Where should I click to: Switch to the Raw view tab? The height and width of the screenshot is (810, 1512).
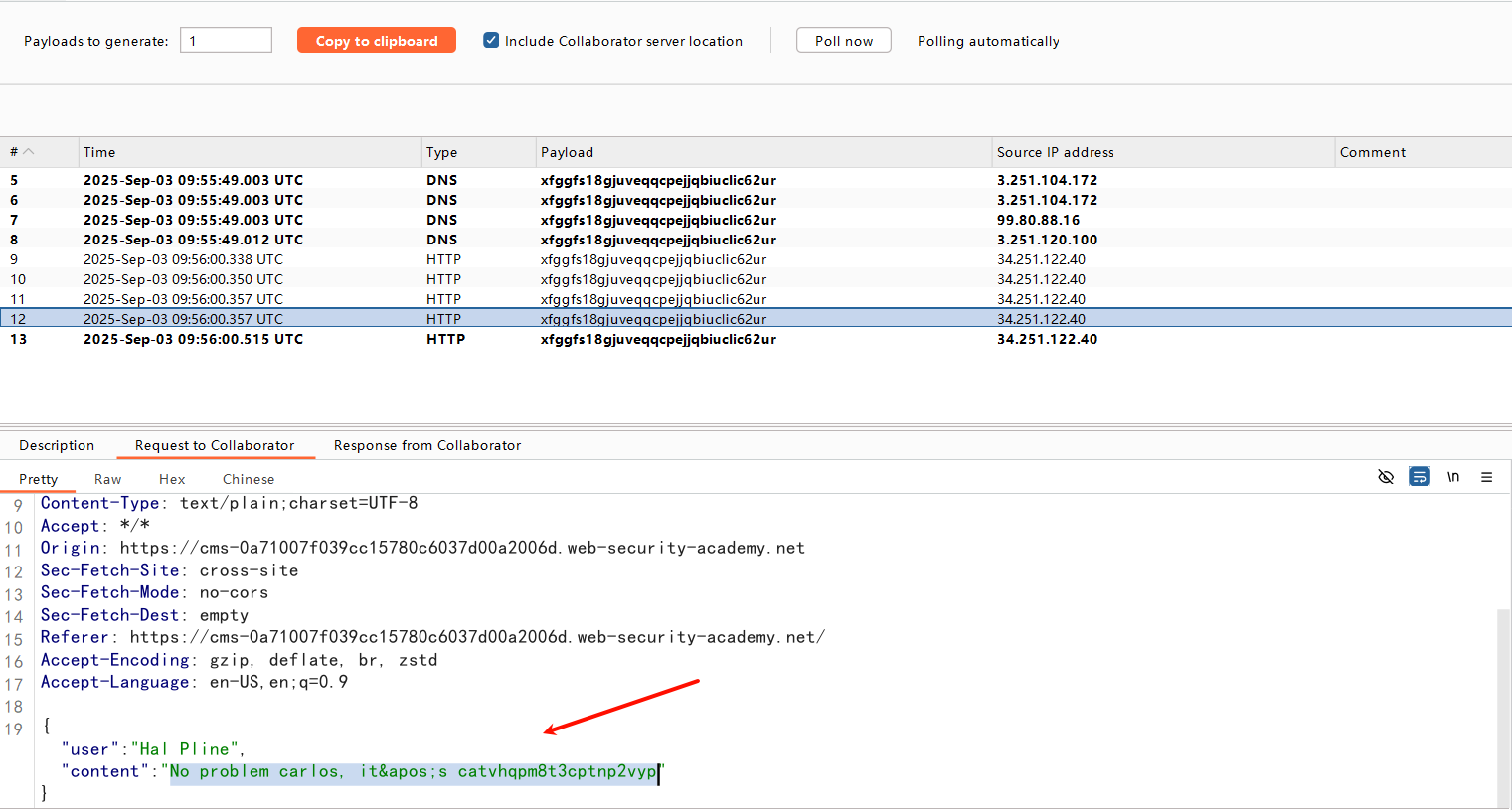[107, 479]
